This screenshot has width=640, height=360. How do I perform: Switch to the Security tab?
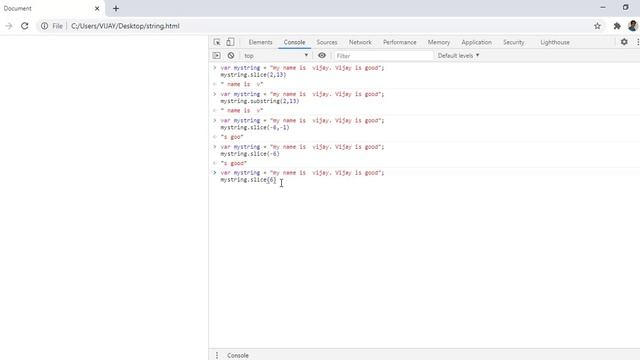[513, 42]
